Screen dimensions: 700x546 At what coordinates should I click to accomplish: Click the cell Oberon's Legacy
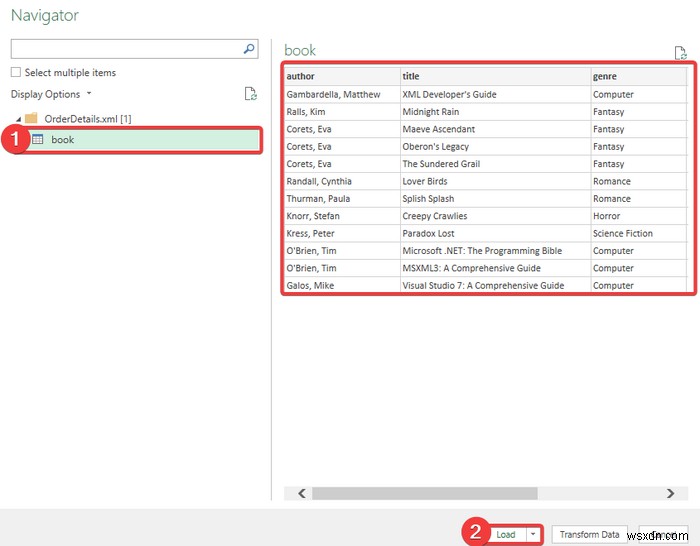click(496, 146)
